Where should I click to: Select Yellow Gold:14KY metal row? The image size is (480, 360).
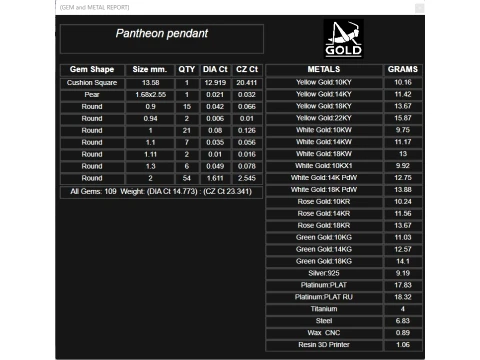click(344, 95)
